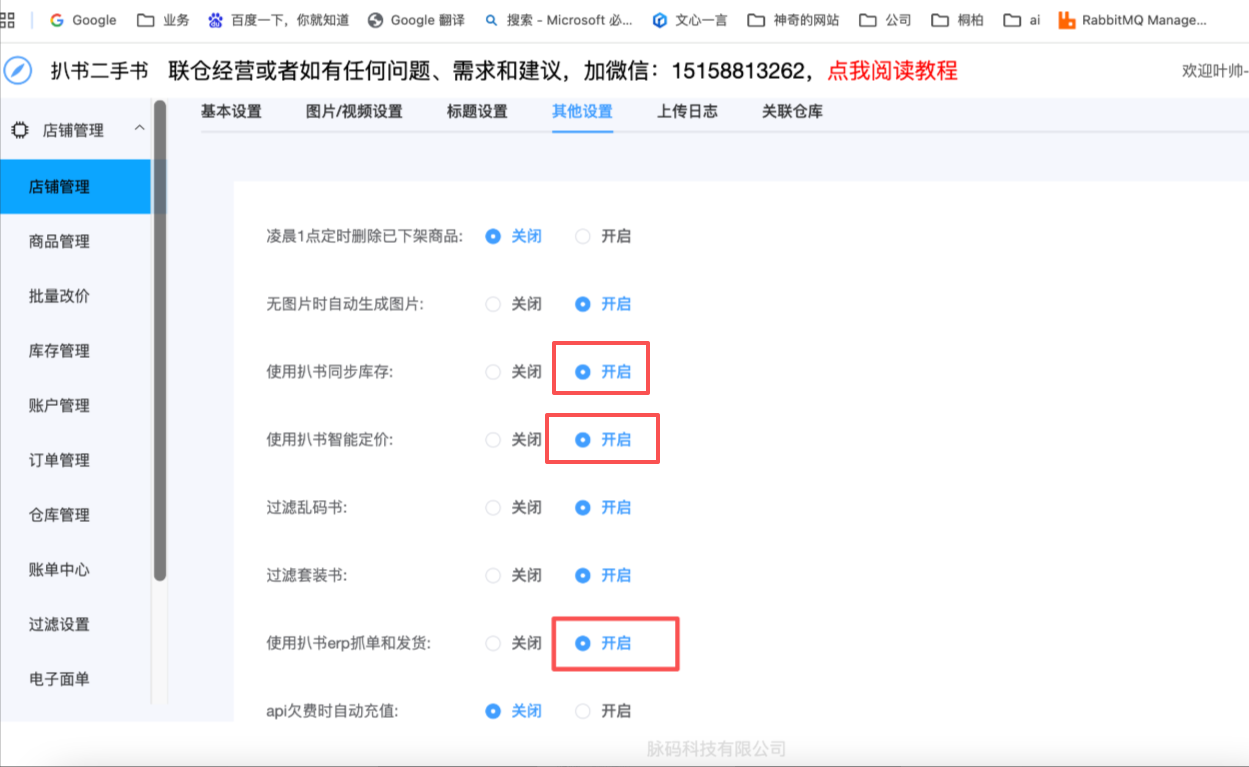This screenshot has height=767, width=1249.
Task: Set 使用扒书智能定价 to 关闭
Action: tap(513, 440)
